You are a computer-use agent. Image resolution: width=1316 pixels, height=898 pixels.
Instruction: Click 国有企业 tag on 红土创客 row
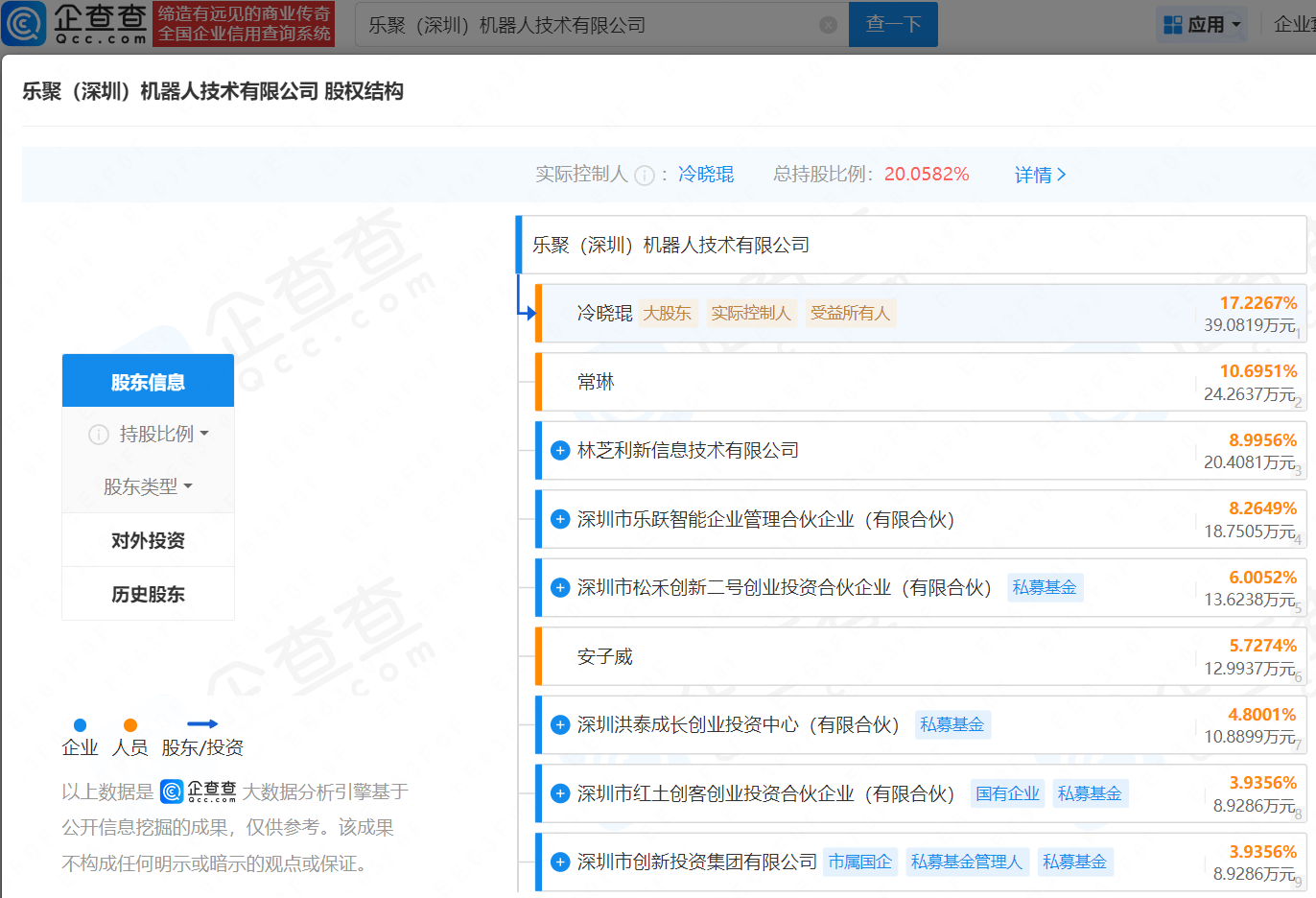click(x=1007, y=793)
